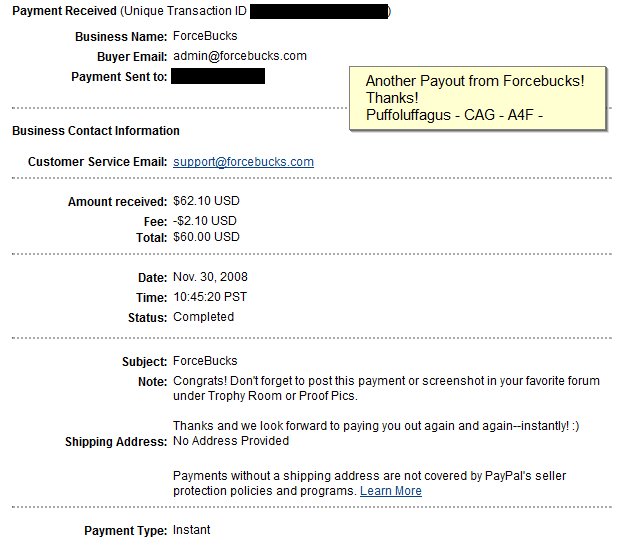Select the admin@forcebucks.com buyer email
This screenshot has width=622, height=539.
point(240,56)
